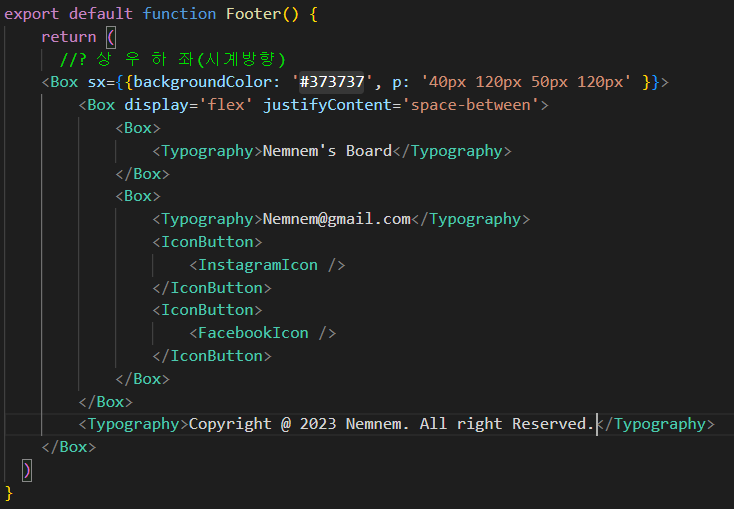Viewport: 734px width, 509px height.
Task: Click the 'function' keyword
Action: 179,14
